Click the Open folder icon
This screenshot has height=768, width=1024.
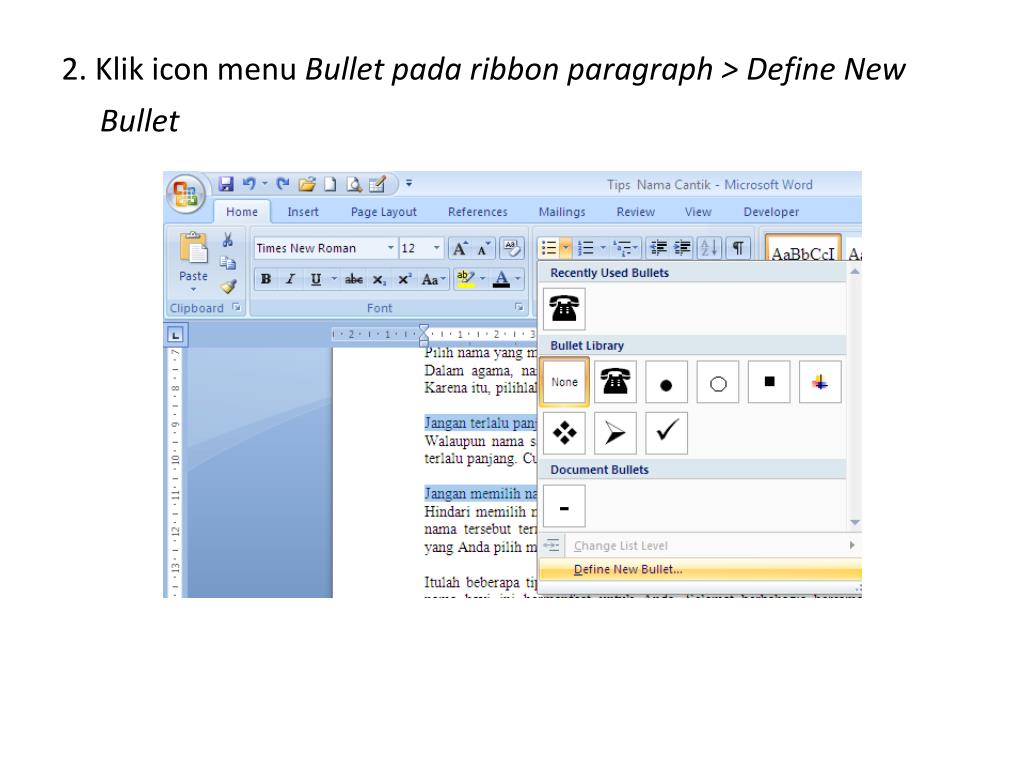[307, 184]
